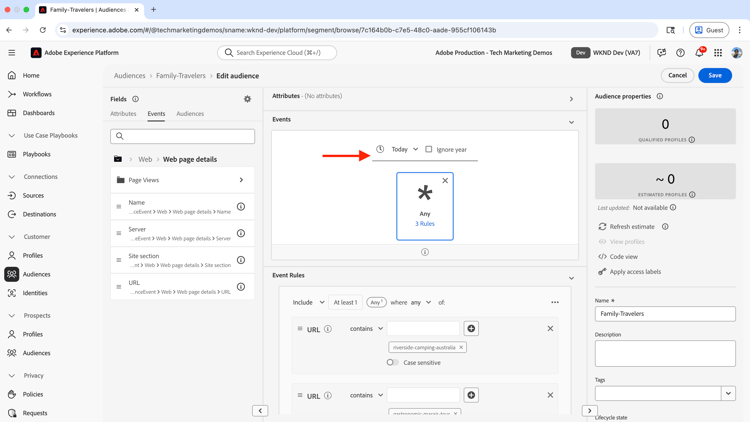The width and height of the screenshot is (750, 422).
Task: Save the audience
Action: [x=715, y=75]
